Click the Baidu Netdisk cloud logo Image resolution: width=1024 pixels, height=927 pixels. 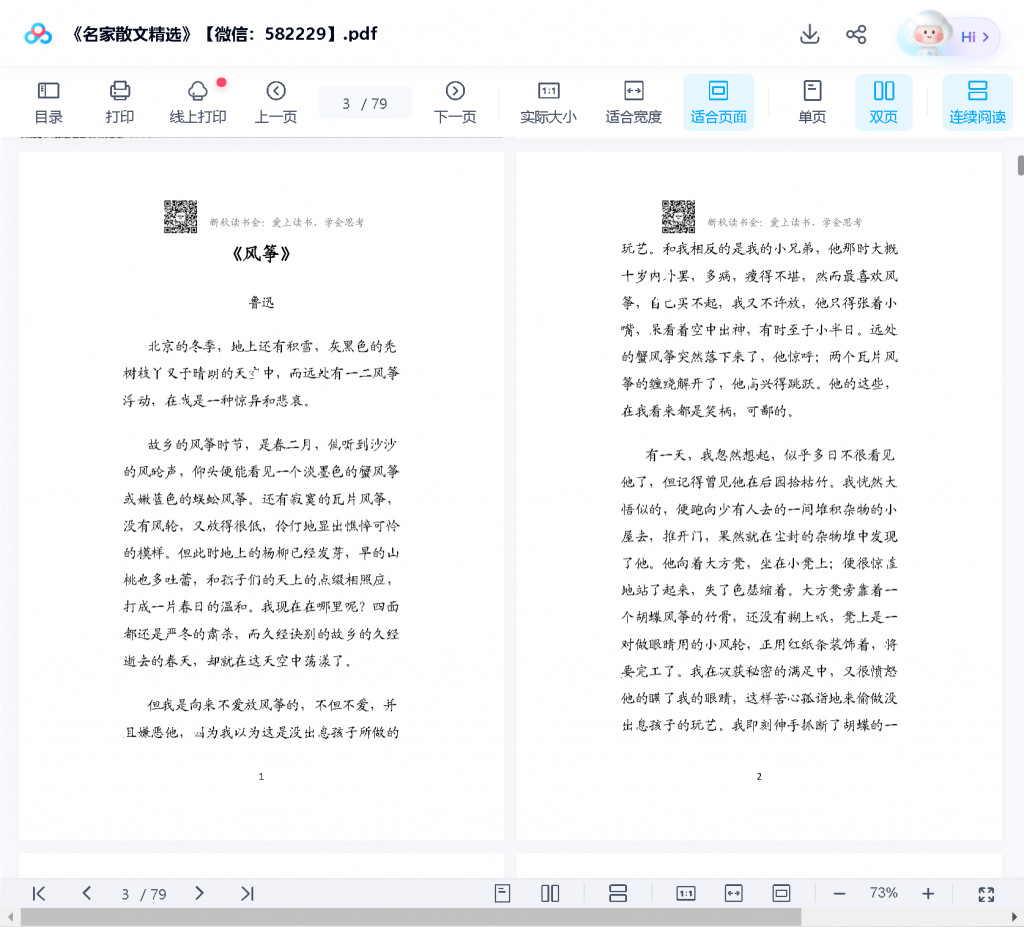pos(38,34)
